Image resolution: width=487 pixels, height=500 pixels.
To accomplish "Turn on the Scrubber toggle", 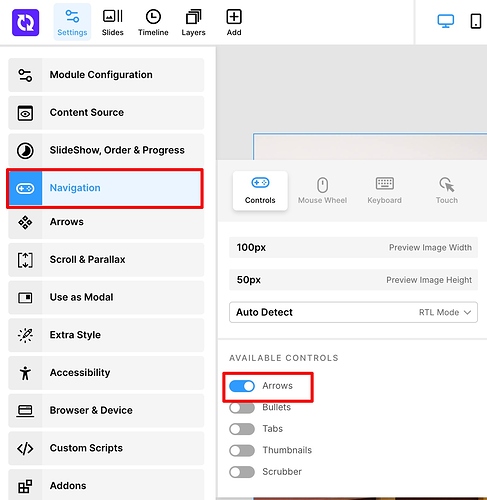I will 242,472.
